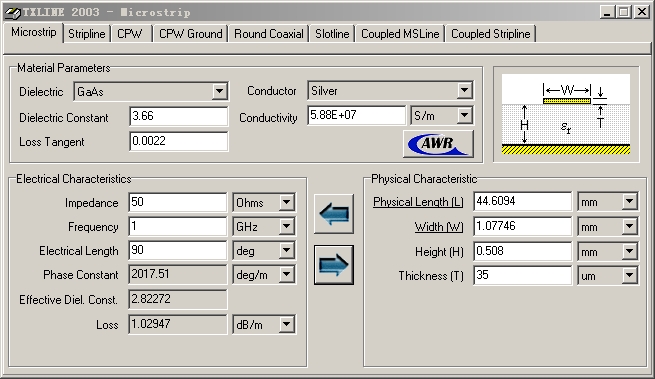
Task: Go to the Coupled Stripline tab
Action: (x=490, y=34)
